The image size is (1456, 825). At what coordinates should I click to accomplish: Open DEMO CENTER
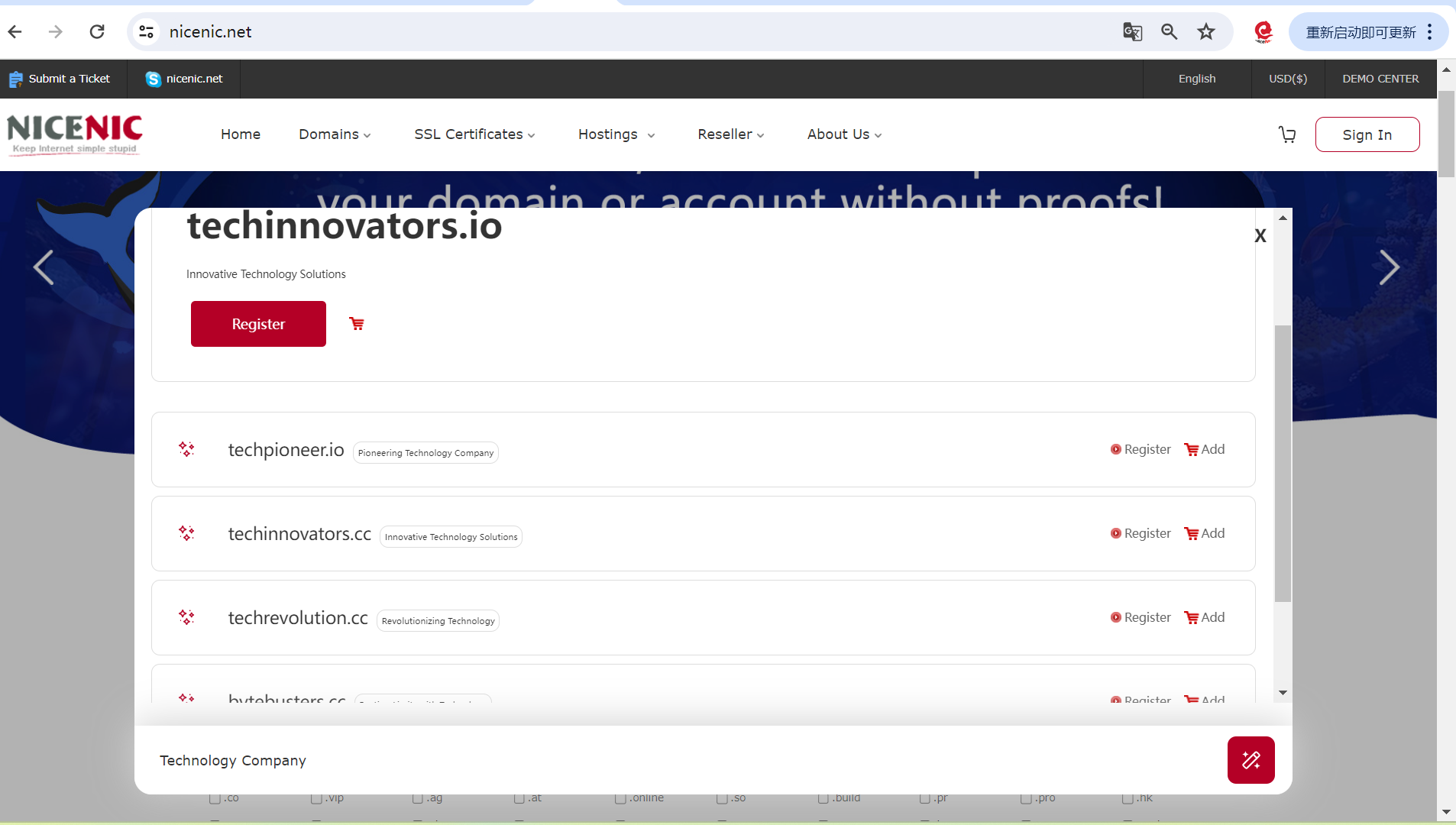click(1380, 79)
